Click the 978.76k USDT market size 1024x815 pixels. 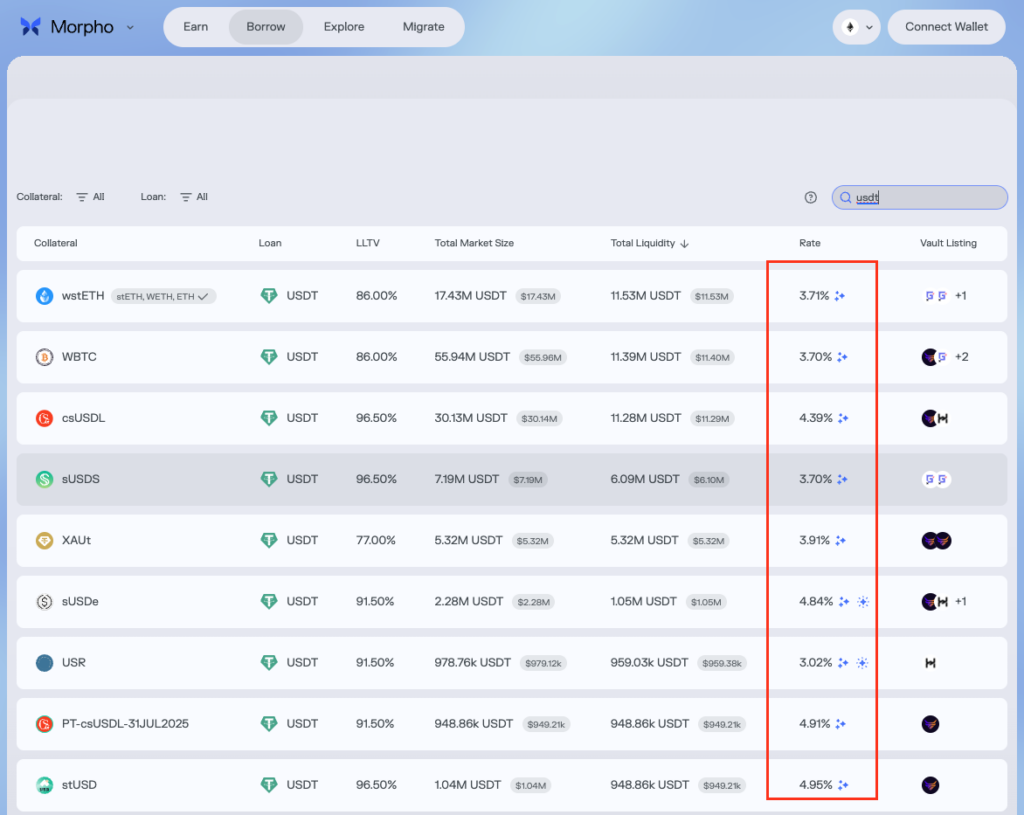472,662
